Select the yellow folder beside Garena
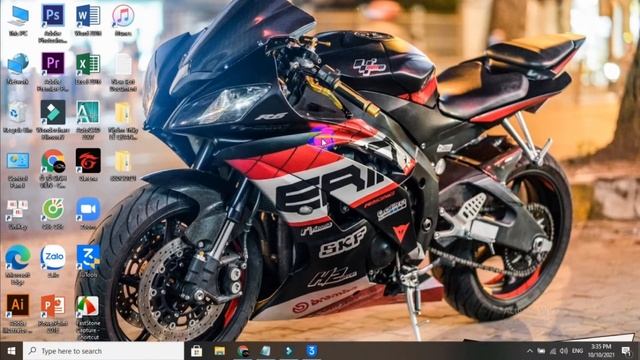This screenshot has width=640, height=360. click(x=123, y=166)
